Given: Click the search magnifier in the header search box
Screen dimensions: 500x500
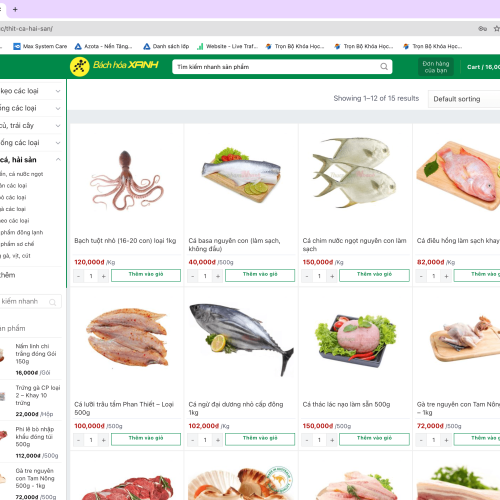Looking at the screenshot, I should point(384,66).
